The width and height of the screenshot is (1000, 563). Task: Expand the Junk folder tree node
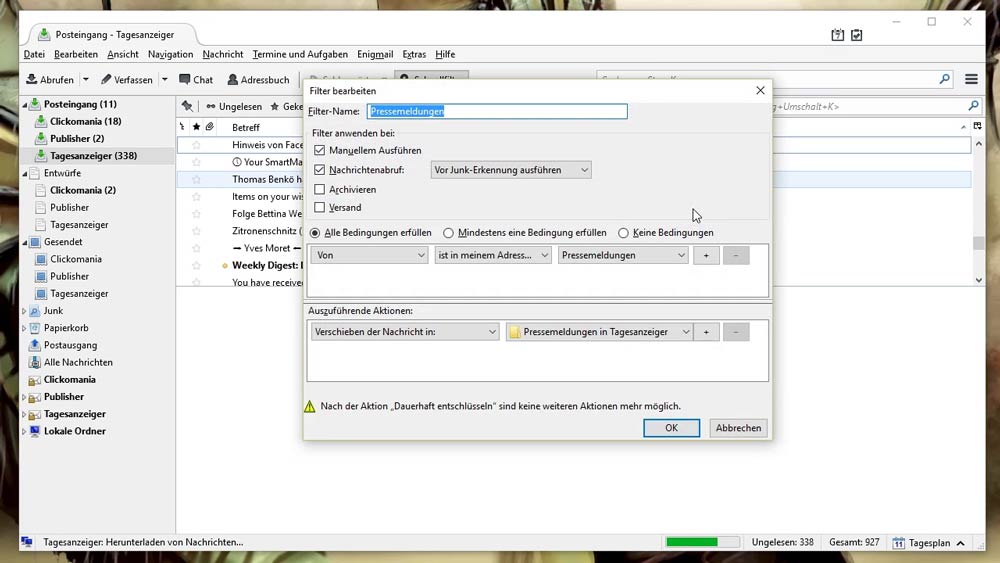coord(24,311)
